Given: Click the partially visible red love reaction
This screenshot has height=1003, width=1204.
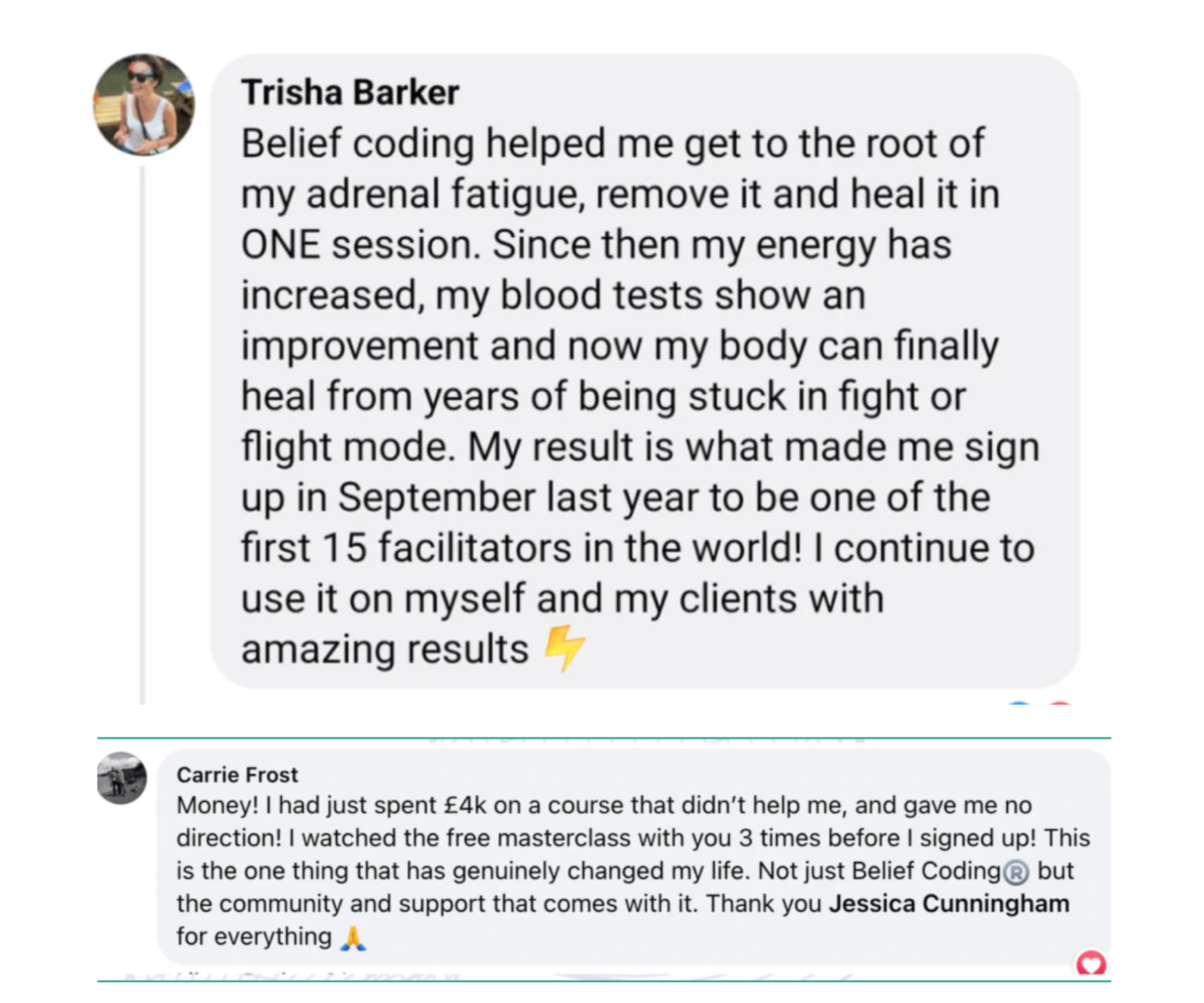Looking at the screenshot, I should 1060,703.
